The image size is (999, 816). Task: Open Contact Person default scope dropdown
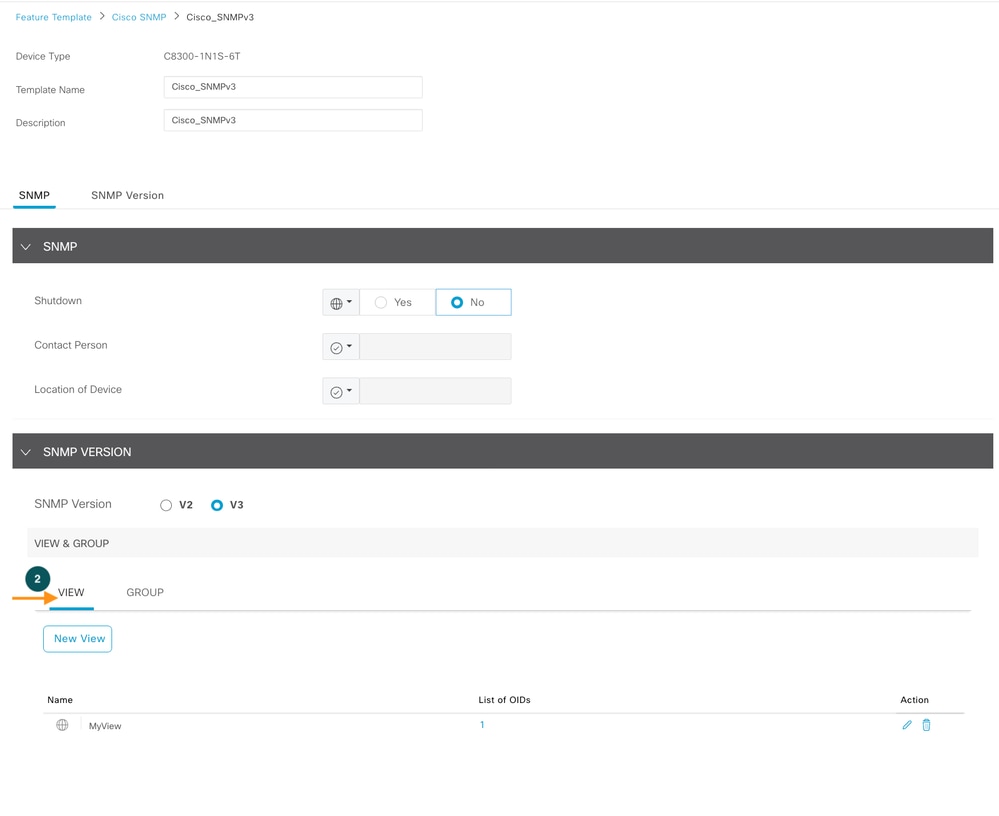point(341,347)
